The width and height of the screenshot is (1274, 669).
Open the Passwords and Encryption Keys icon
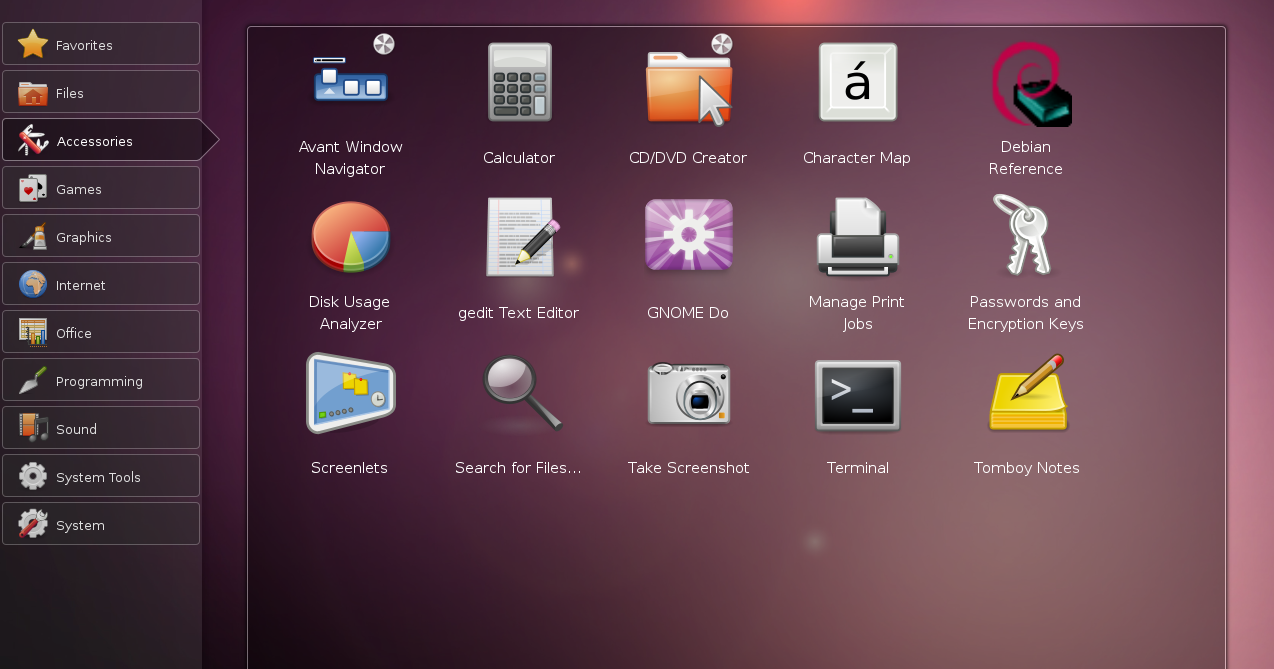1022,235
